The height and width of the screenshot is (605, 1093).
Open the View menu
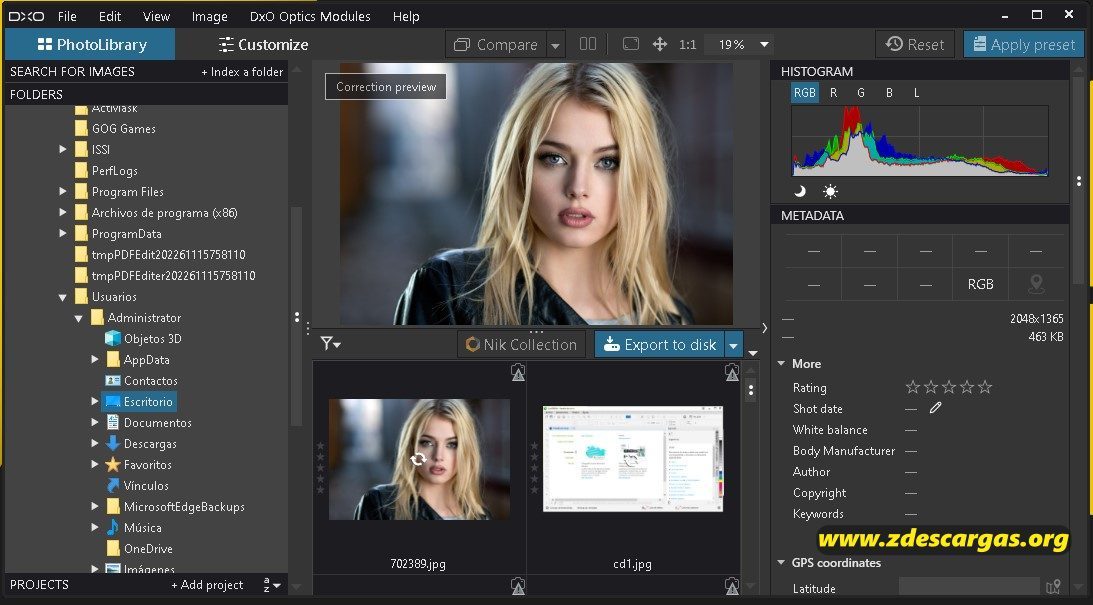156,16
